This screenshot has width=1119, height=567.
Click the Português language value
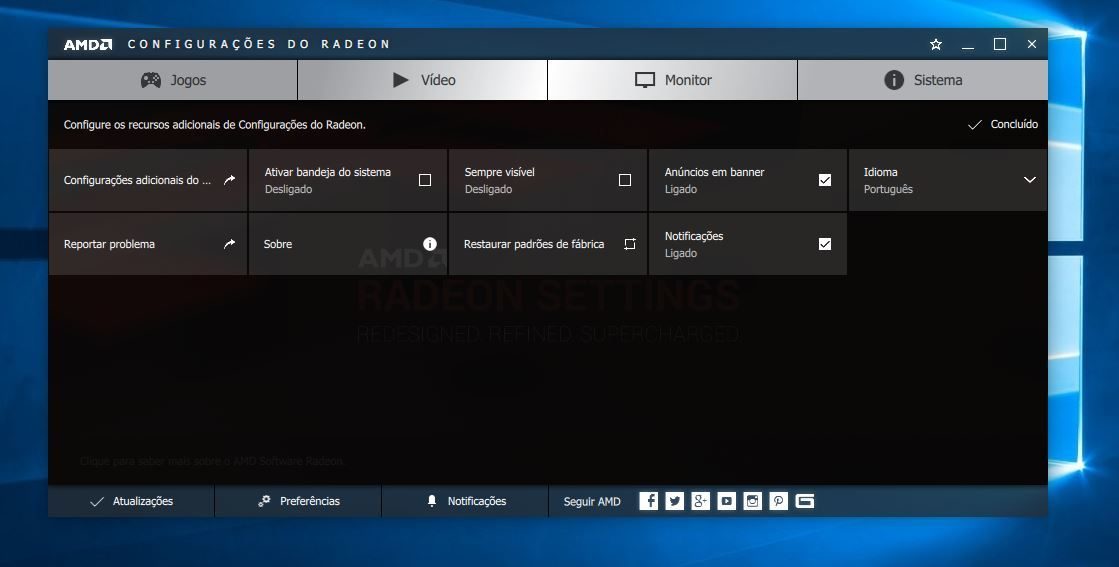(888, 189)
